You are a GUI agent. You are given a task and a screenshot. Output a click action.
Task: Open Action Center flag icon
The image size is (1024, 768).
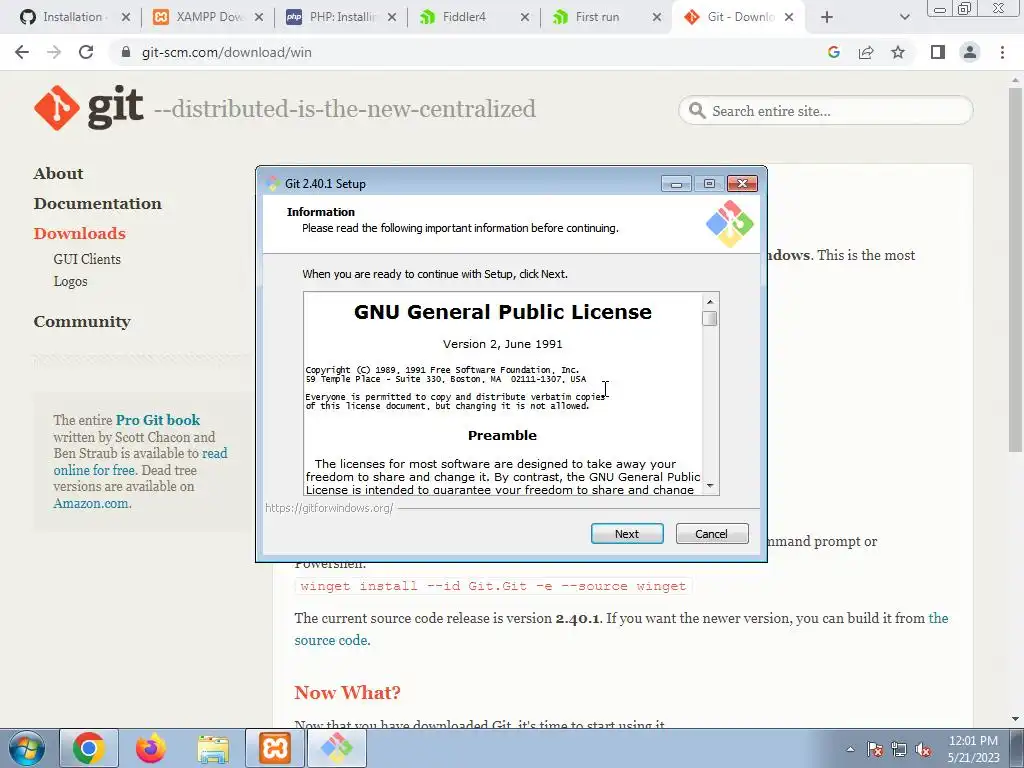tap(875, 750)
